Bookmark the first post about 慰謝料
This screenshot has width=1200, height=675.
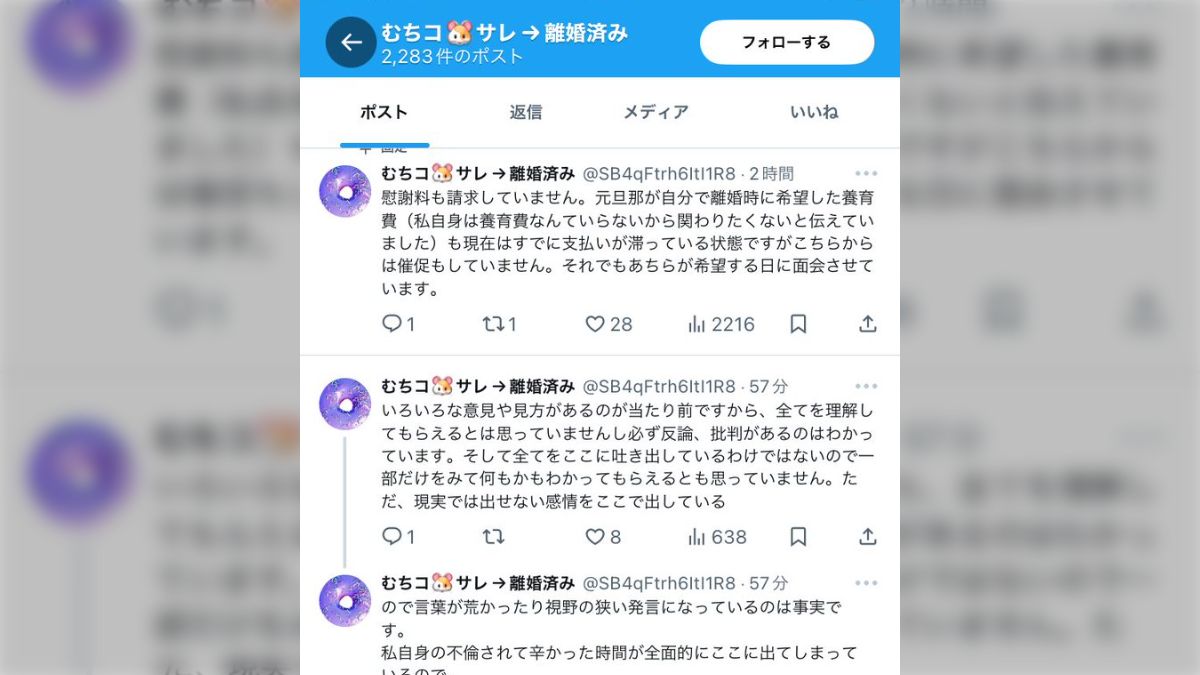click(798, 324)
